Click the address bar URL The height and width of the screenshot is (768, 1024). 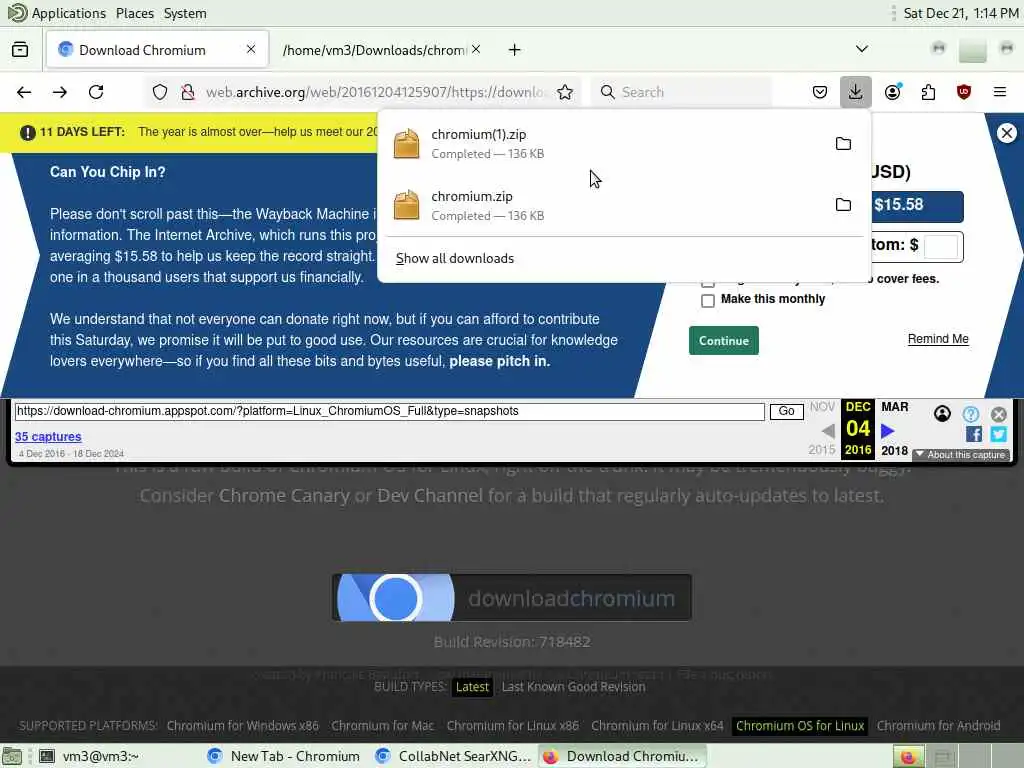tap(375, 92)
